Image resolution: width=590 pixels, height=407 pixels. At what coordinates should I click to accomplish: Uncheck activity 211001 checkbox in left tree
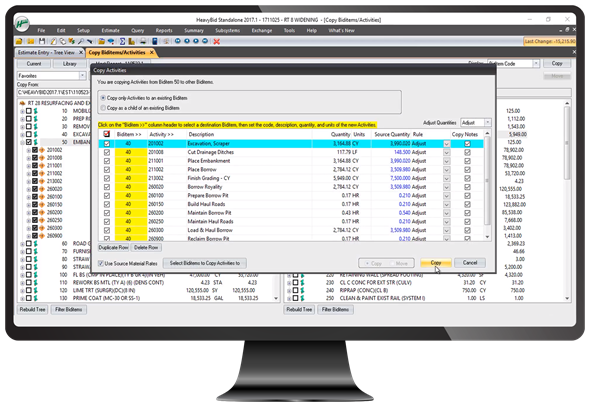[x=35, y=166]
